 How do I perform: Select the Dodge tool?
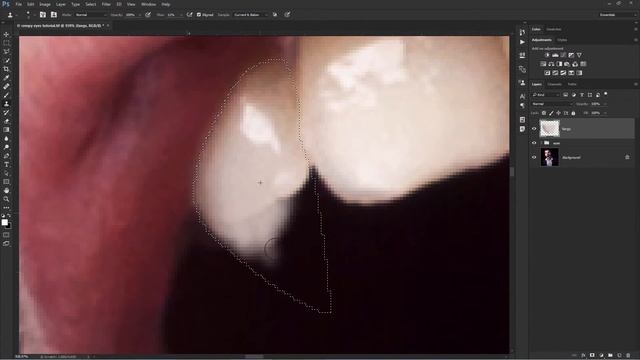pyautogui.click(x=6, y=147)
